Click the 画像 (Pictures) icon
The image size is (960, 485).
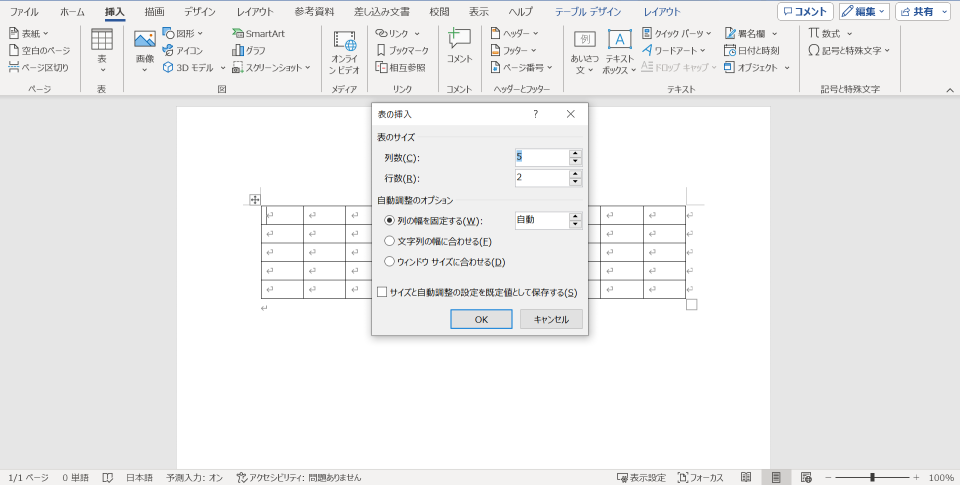click(x=144, y=51)
